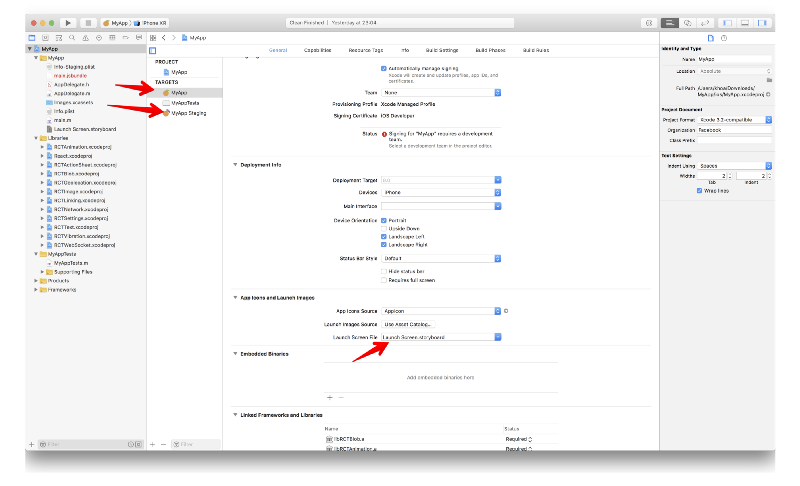Collapse the Libraries folder

click(36, 138)
